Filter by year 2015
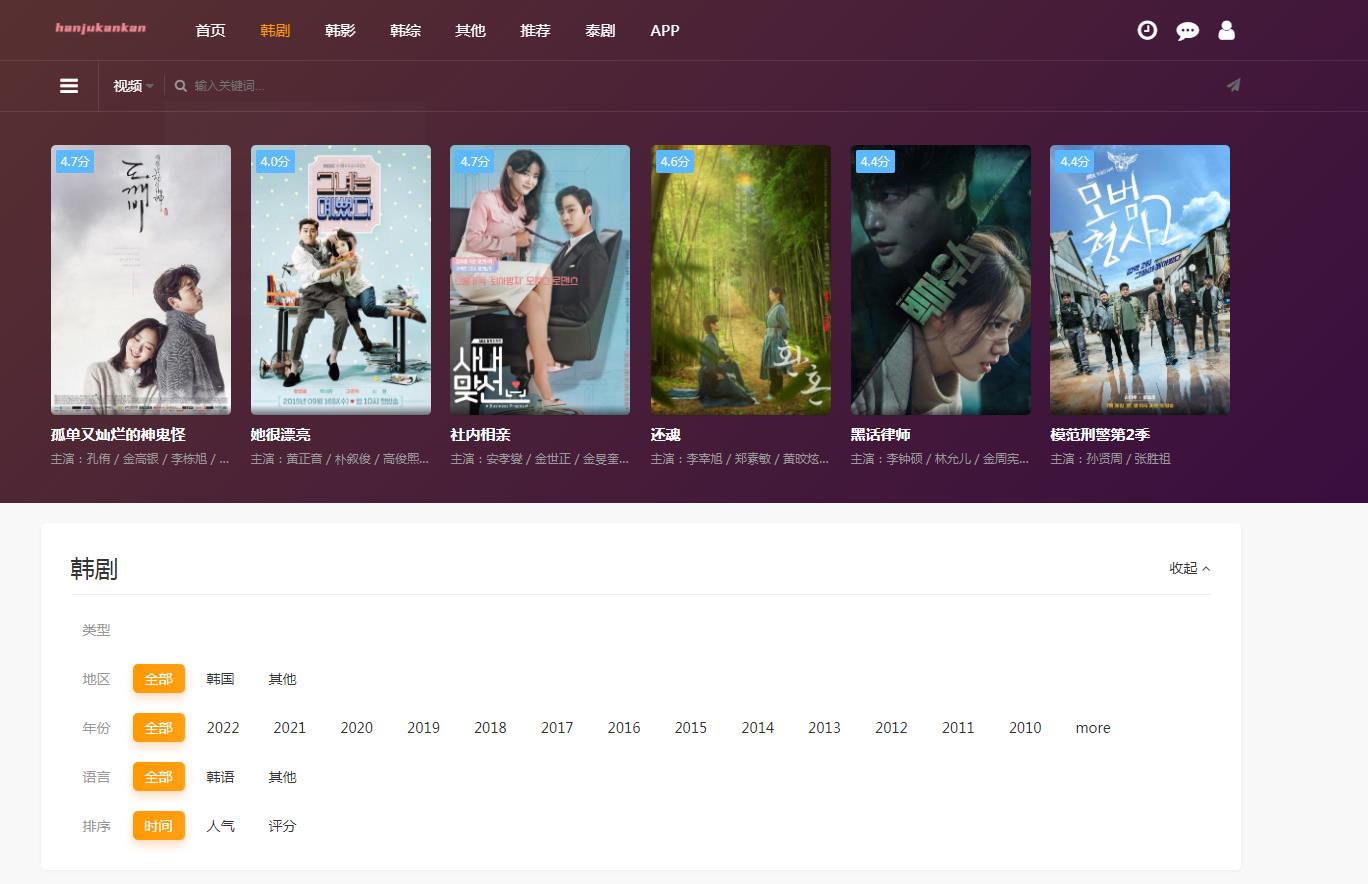Viewport: 1368px width, 884px height. 691,728
